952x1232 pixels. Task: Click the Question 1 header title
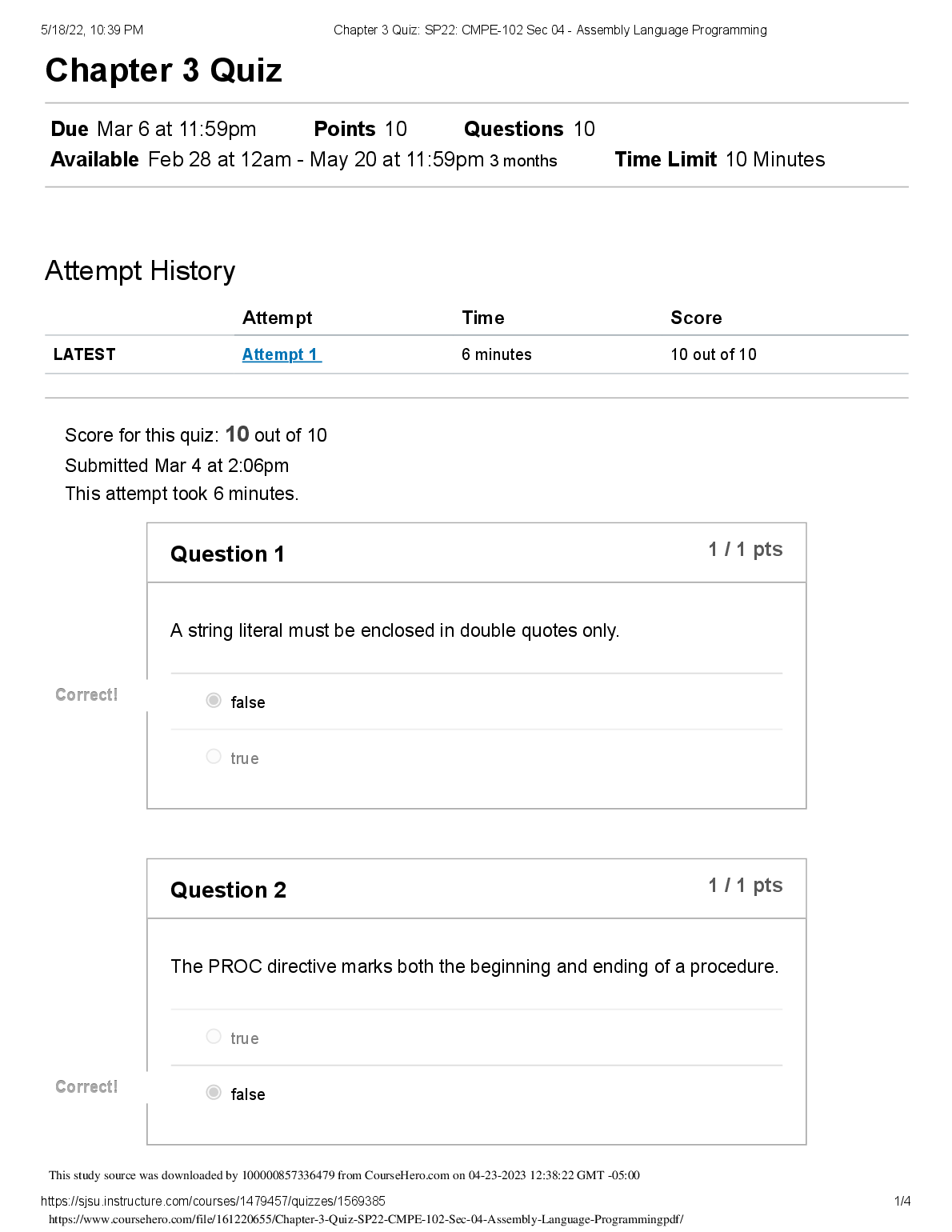227,554
